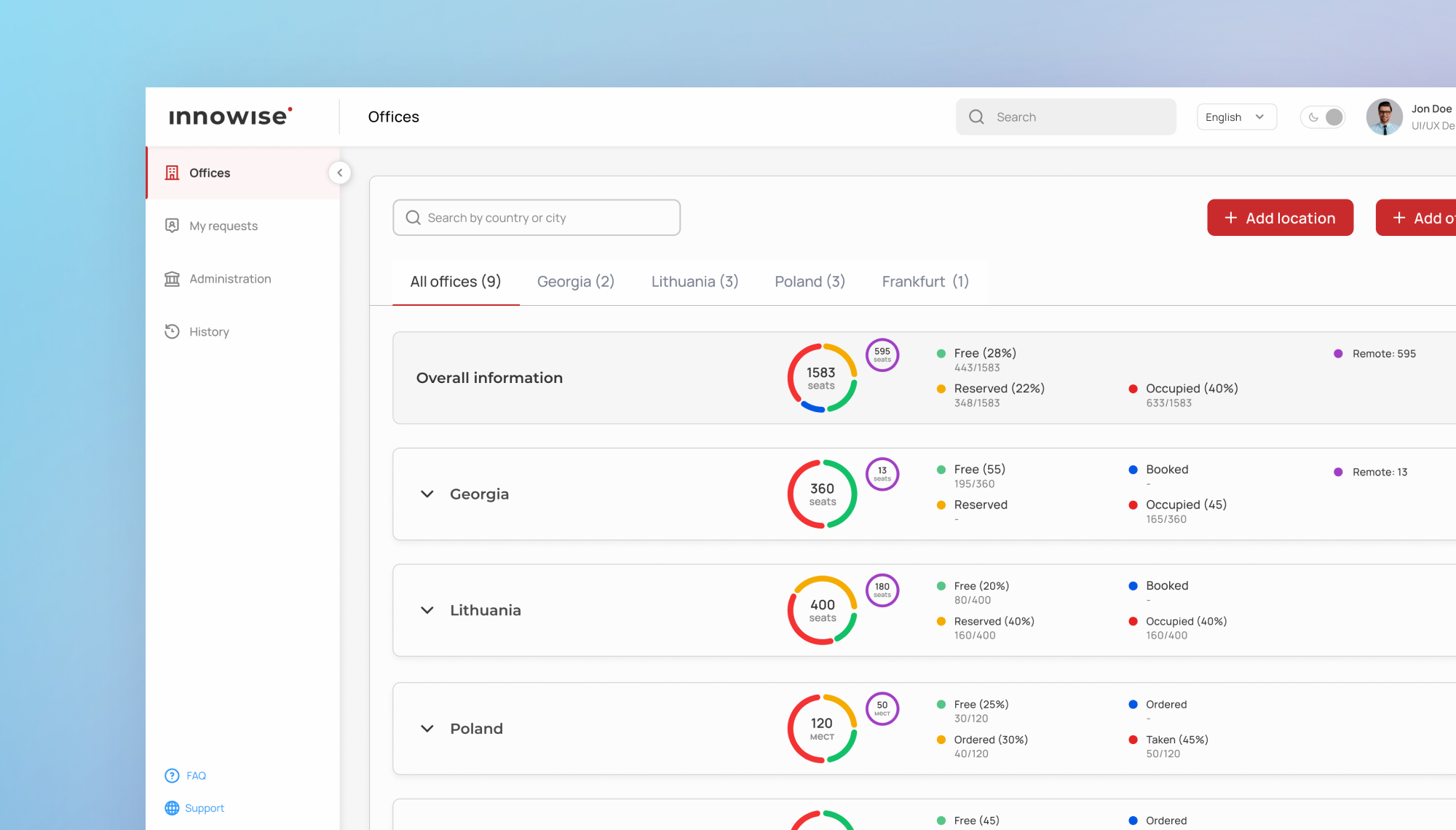The height and width of the screenshot is (830, 1456).
Task: Click the 13 seats remote badge
Action: pos(882,474)
